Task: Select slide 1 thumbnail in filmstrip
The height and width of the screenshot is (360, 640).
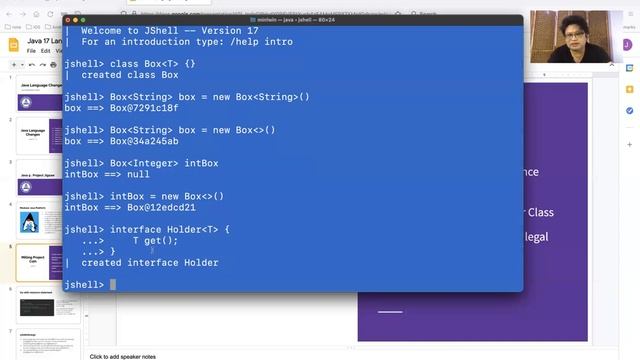Action: (x=40, y=93)
